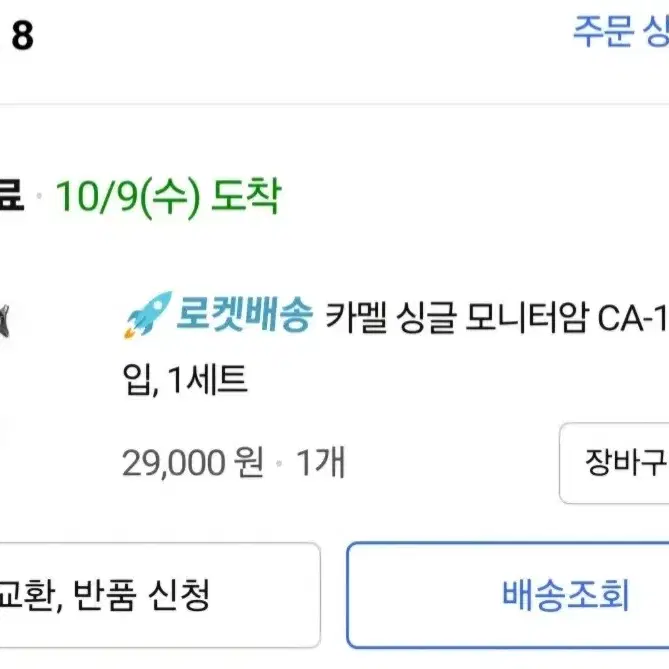Click the 29,000 원 price text
669x669 pixels.
[193, 462]
